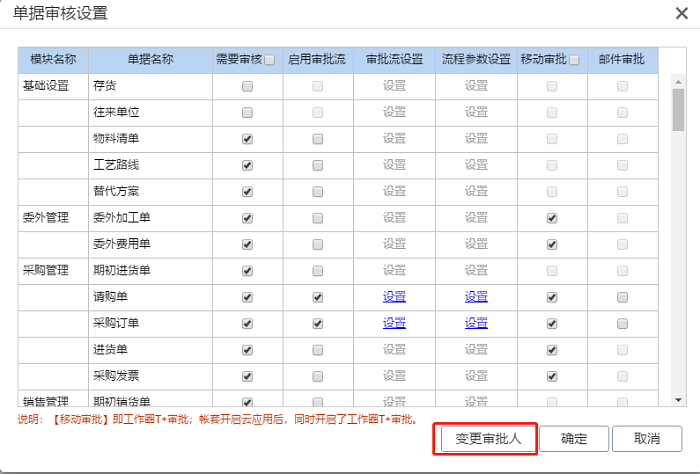Select the 替代方案 document name cell
700x474 pixels.
click(150, 191)
